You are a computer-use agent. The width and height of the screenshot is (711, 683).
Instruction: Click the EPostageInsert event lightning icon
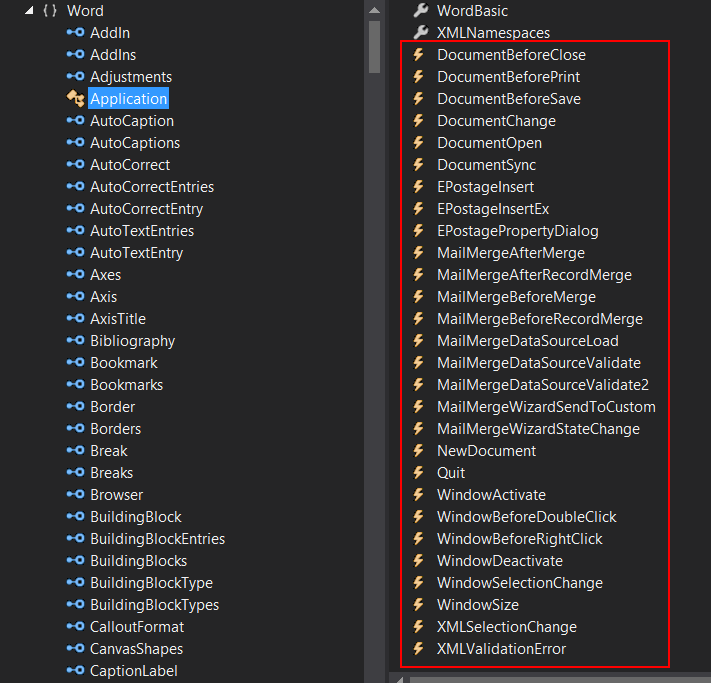tap(419, 186)
